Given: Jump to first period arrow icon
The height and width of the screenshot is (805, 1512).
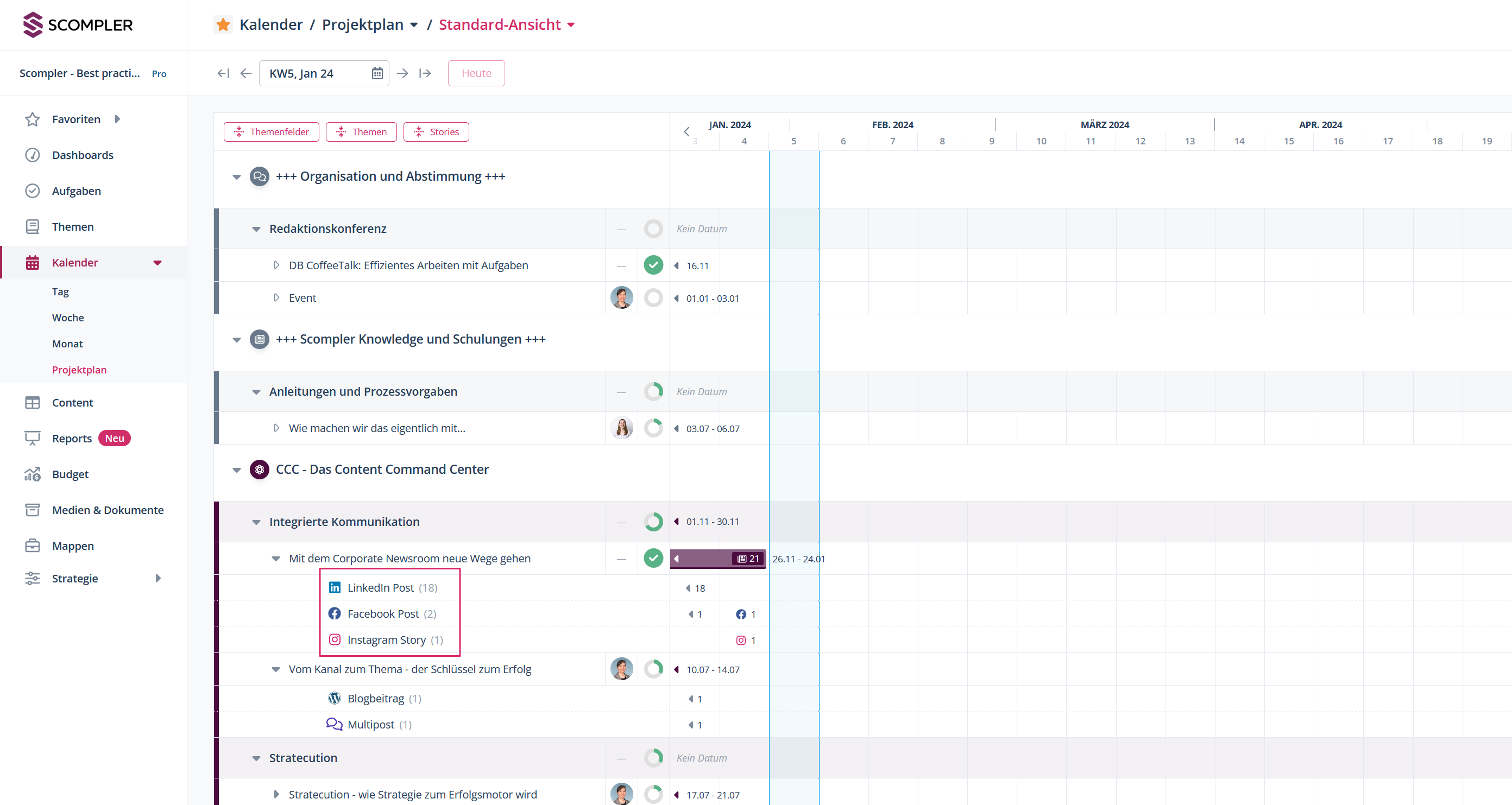Looking at the screenshot, I should [223, 73].
